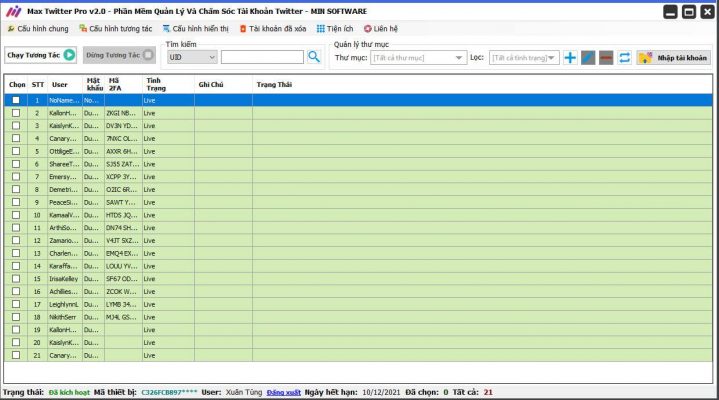Screen dimensions: 719x400
Task: Click the blue plus add-folder icon
Action: 570,58
